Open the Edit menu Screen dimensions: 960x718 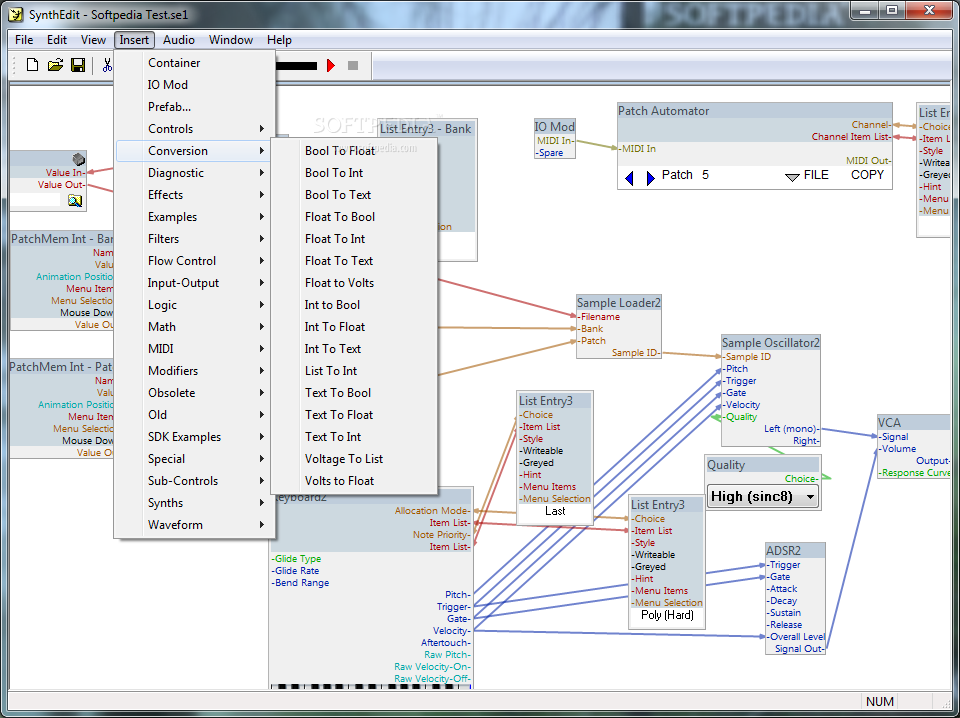coord(57,40)
